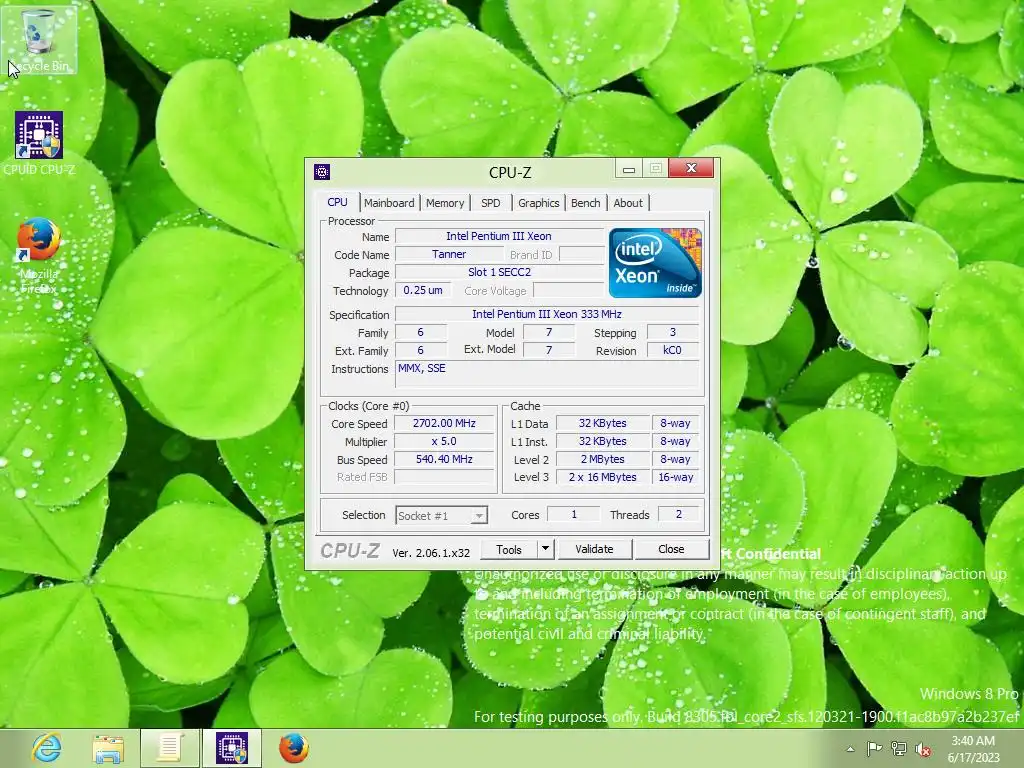Viewport: 1024px width, 768px height.
Task: Click the empty Core Voltage field
Action: coord(568,291)
